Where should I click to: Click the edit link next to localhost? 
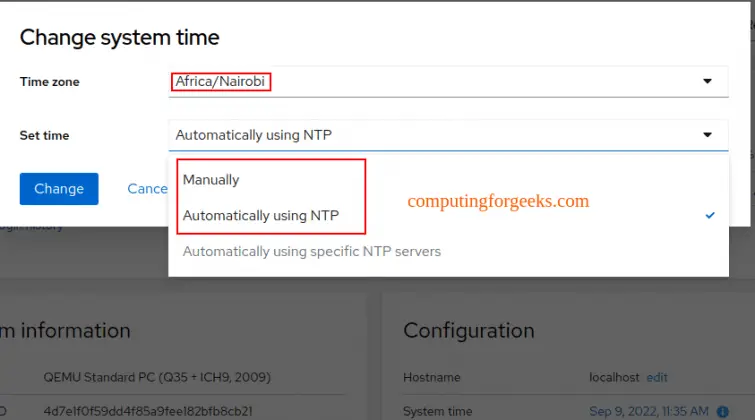click(657, 377)
